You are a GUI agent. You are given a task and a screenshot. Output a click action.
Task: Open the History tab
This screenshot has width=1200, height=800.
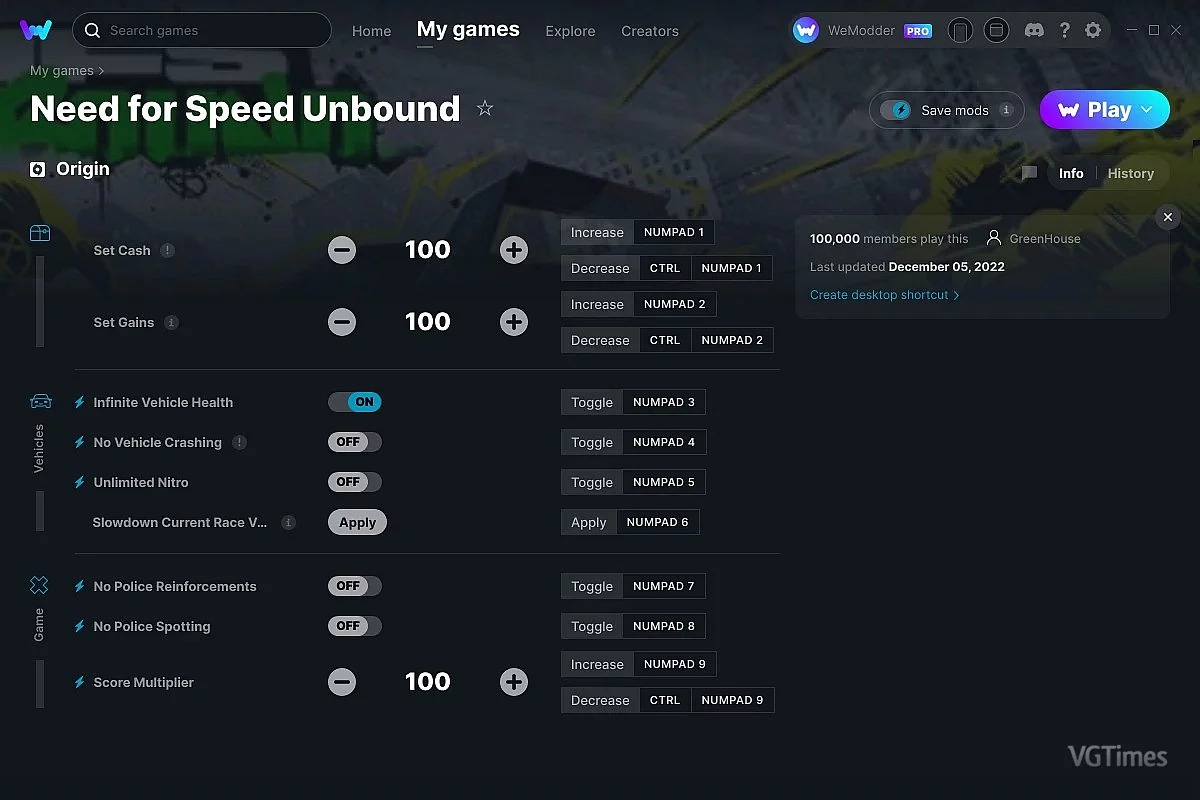(x=1130, y=174)
